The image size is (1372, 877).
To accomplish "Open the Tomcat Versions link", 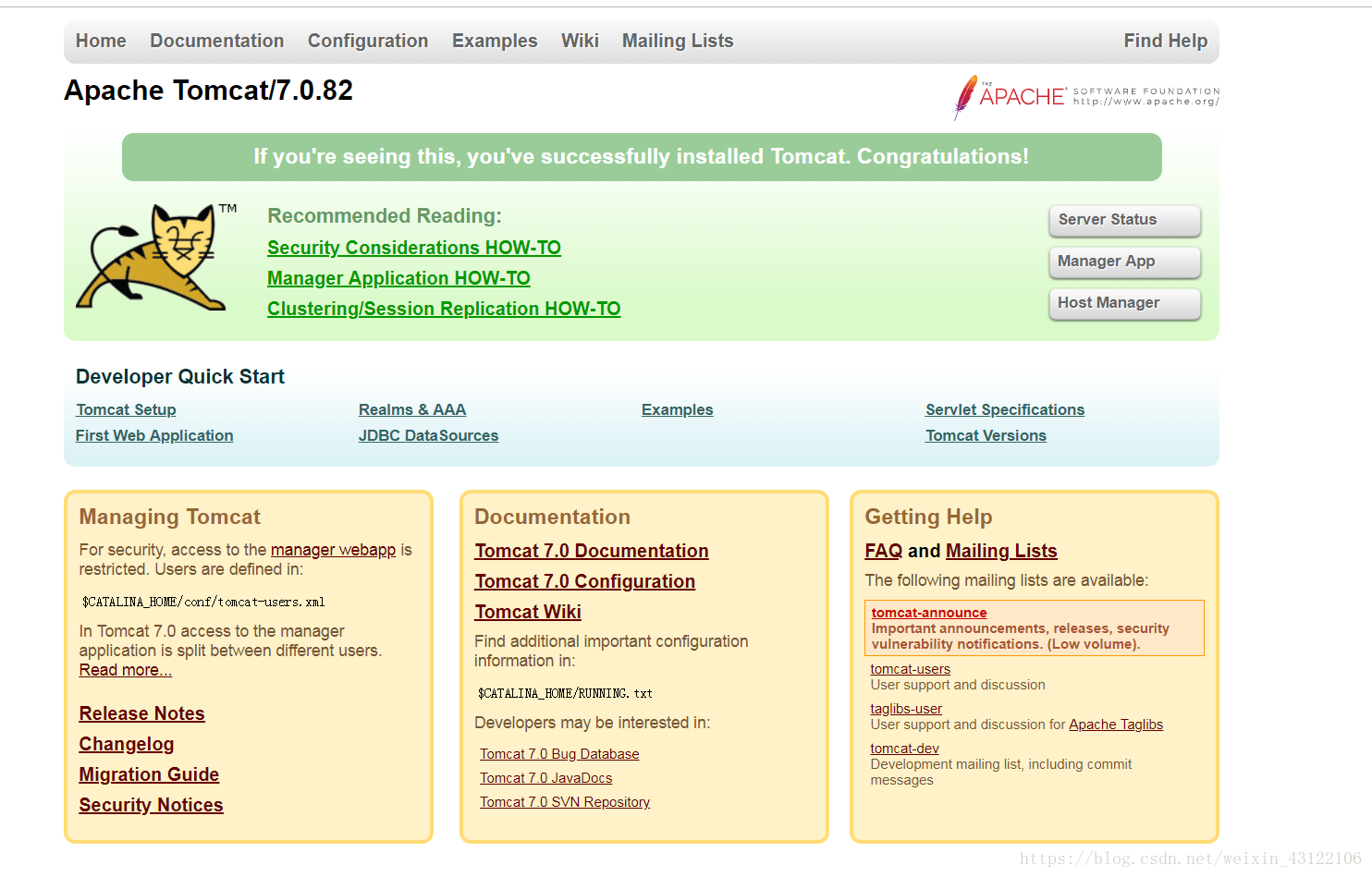I will pos(986,435).
